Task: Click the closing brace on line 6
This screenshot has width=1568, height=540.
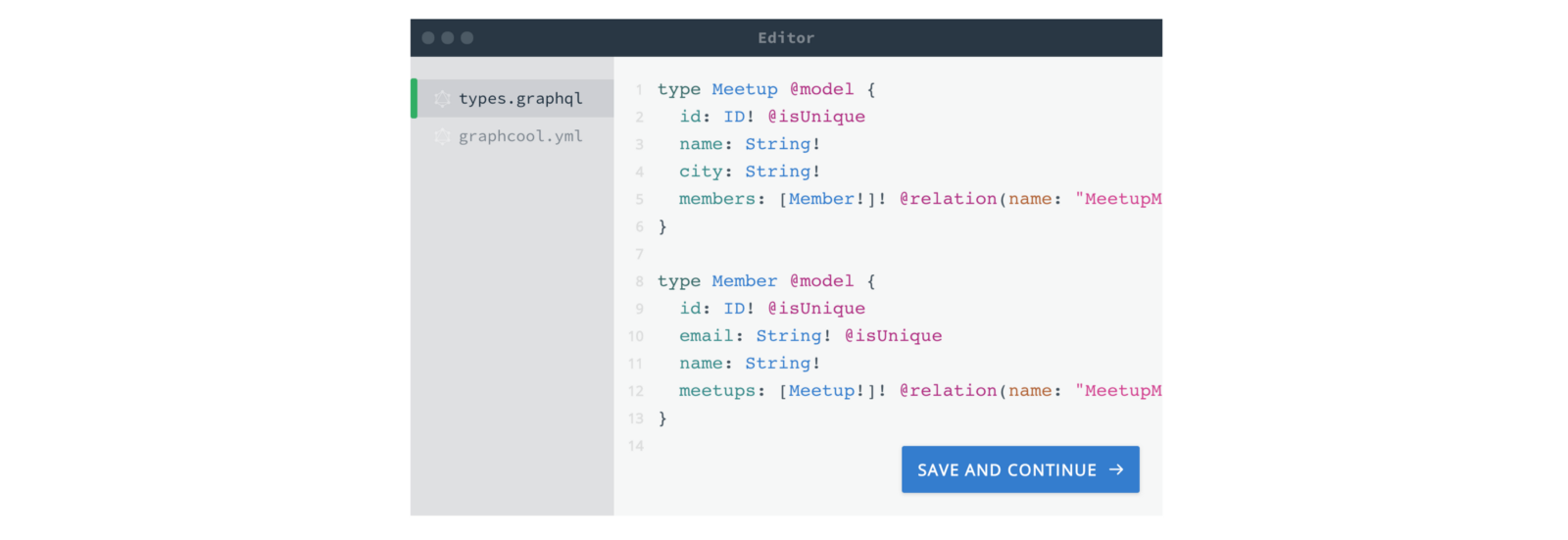Action: tap(662, 226)
